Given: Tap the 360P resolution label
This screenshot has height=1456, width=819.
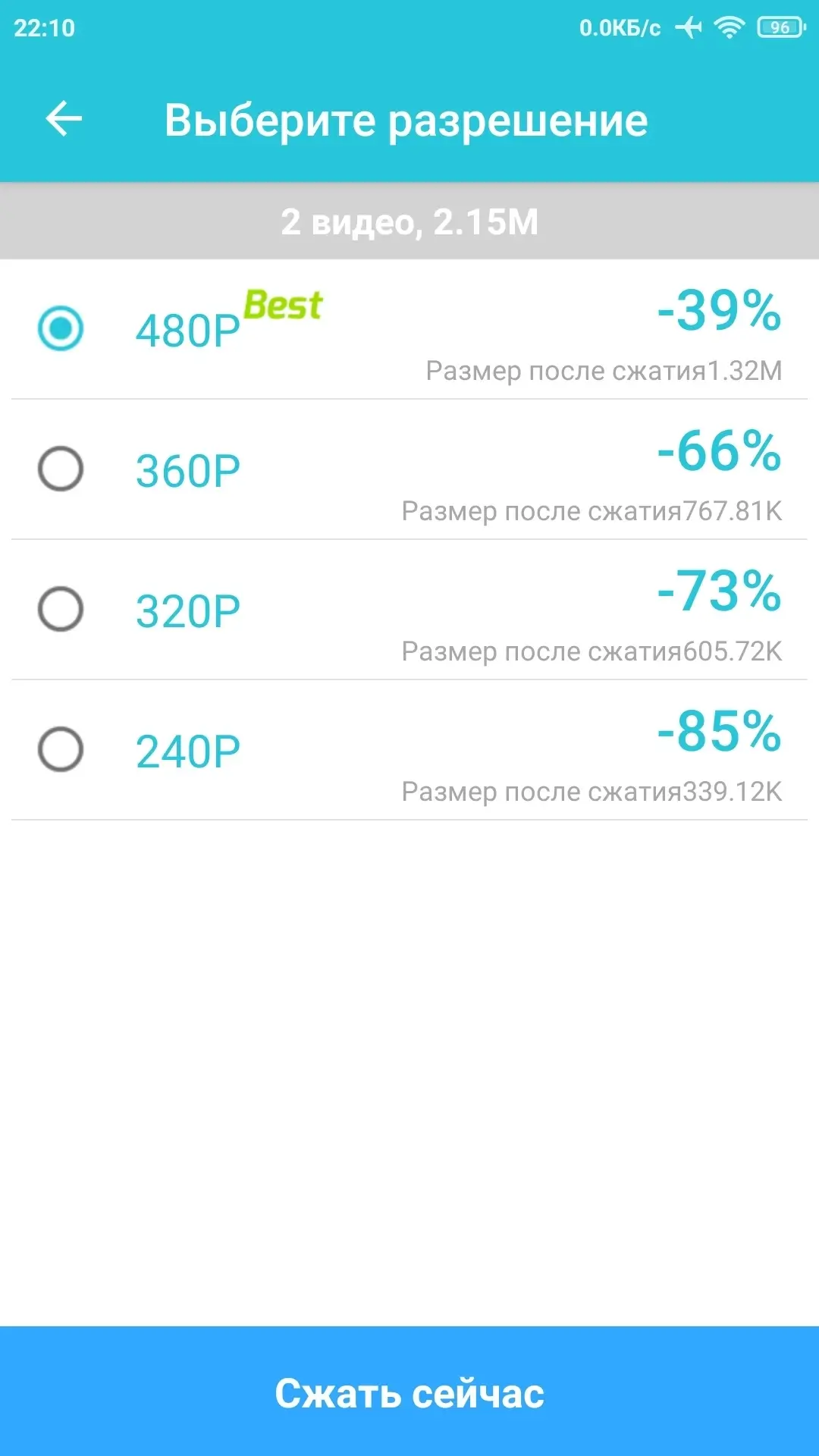Looking at the screenshot, I should pyautogui.click(x=187, y=471).
